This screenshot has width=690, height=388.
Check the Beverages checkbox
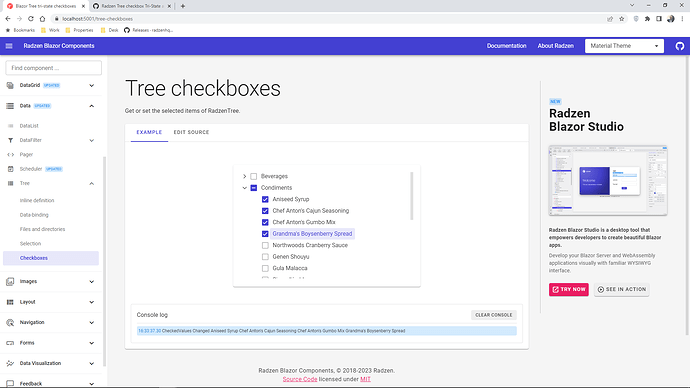[x=253, y=176]
